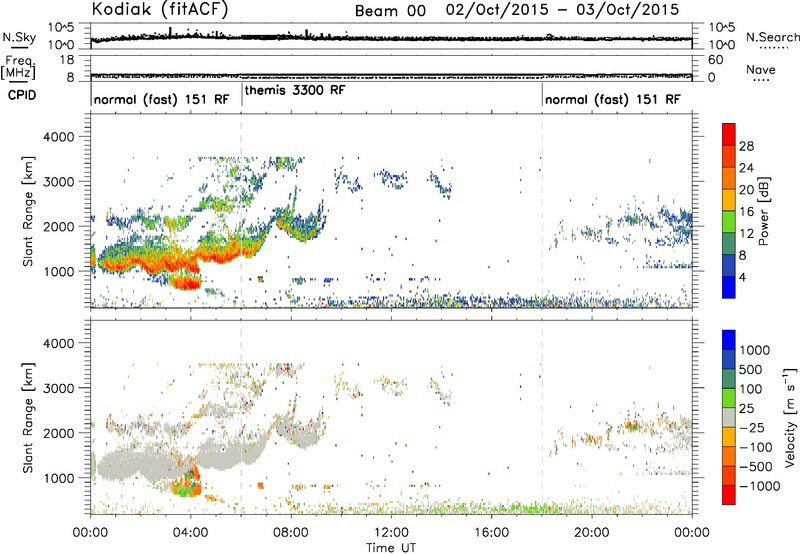
Task: Click the "Velocity [m s-1]" colorbar title
Action: click(790, 418)
